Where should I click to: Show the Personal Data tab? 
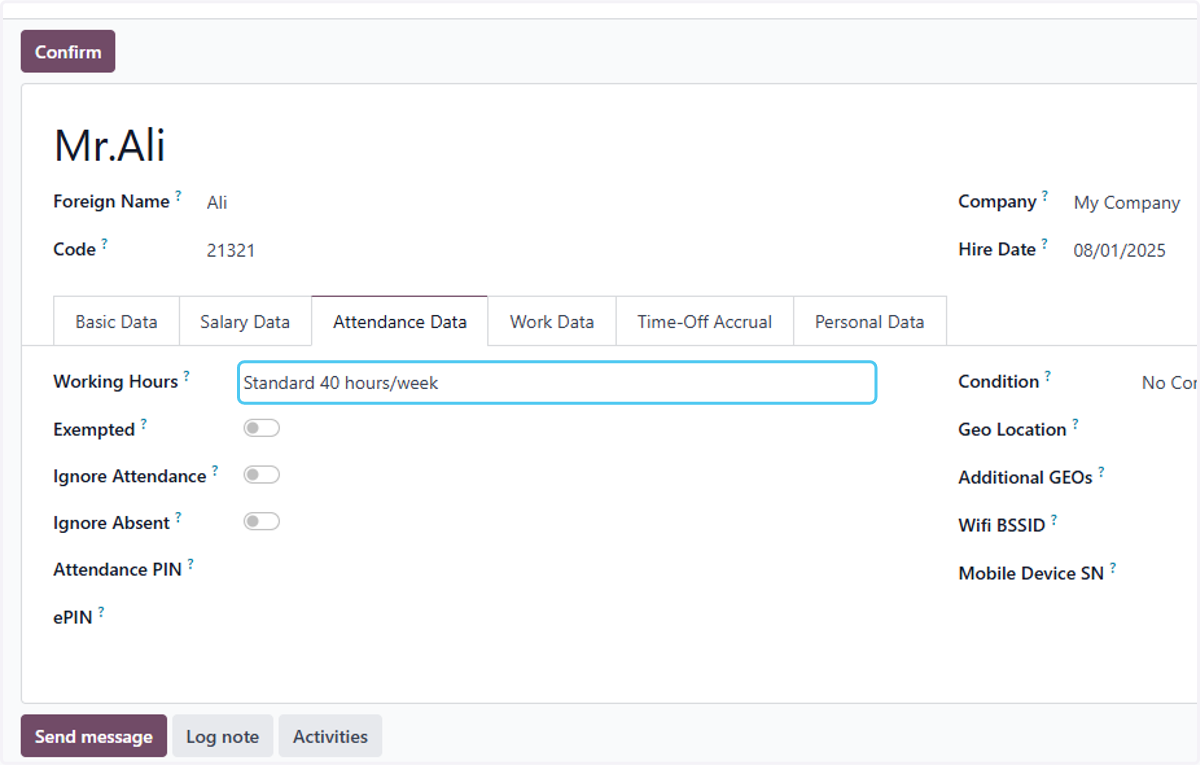(x=869, y=321)
